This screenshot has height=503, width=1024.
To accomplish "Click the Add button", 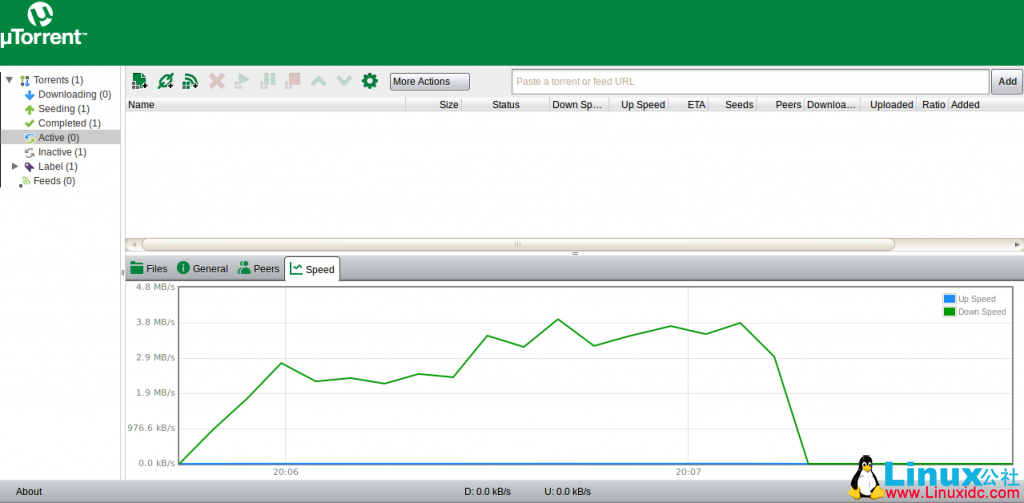I will click(1007, 82).
